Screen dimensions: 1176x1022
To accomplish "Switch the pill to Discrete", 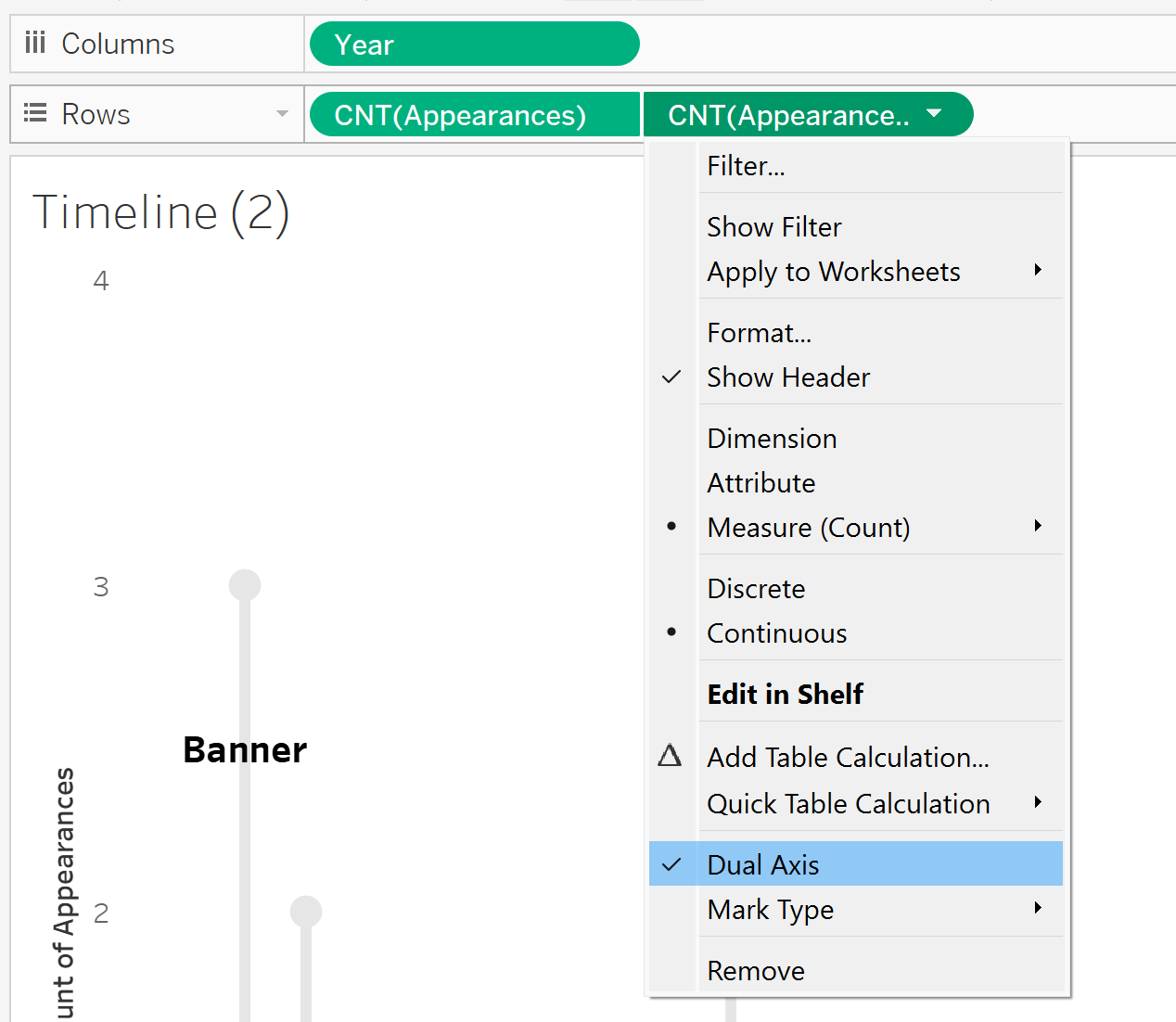I will [x=756, y=589].
